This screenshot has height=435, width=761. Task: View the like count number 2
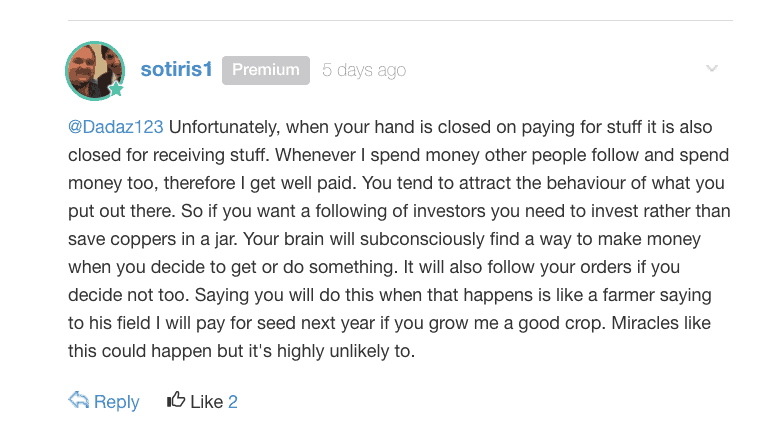(233, 402)
